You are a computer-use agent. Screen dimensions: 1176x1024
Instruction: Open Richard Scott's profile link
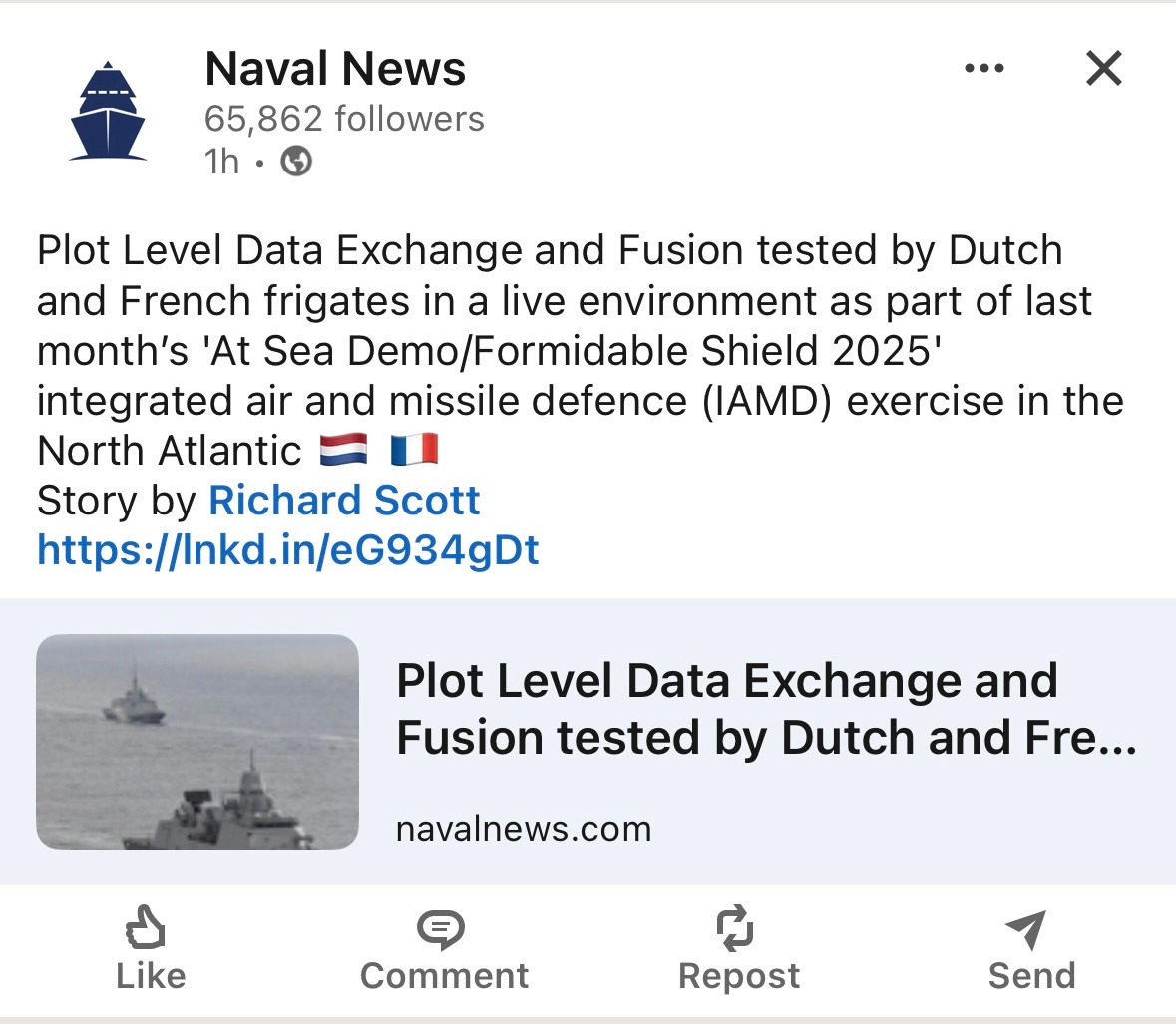pos(344,500)
